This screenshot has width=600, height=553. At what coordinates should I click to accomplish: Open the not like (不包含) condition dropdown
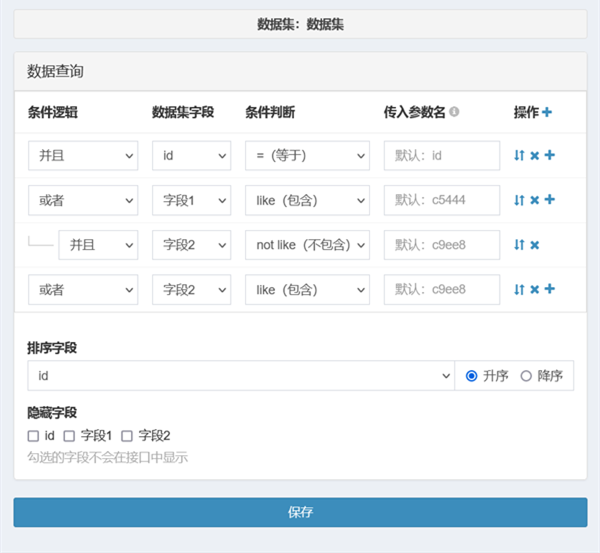coord(307,245)
